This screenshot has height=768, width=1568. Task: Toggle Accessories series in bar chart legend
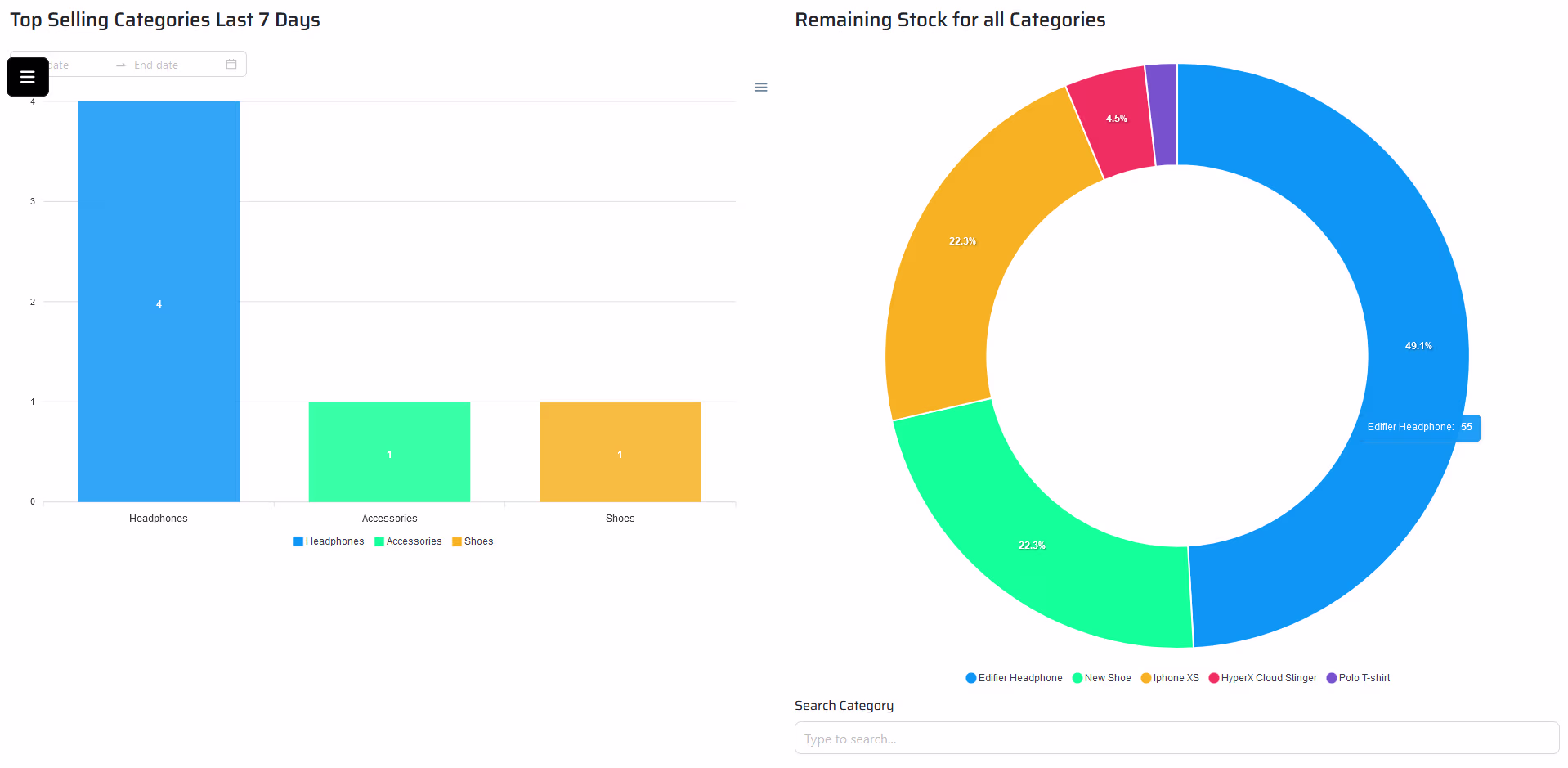(408, 541)
